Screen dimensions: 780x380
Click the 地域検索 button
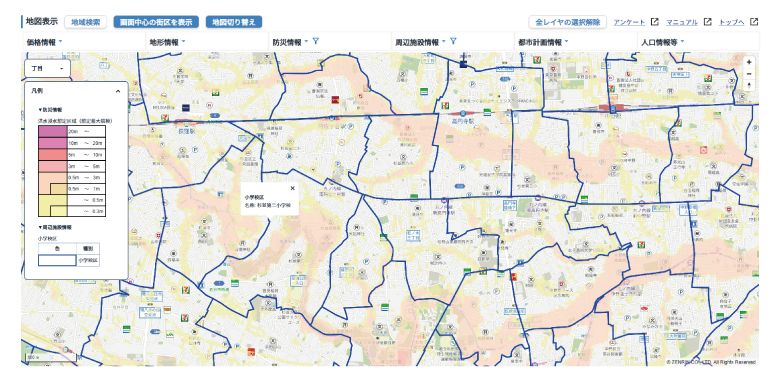coord(86,22)
